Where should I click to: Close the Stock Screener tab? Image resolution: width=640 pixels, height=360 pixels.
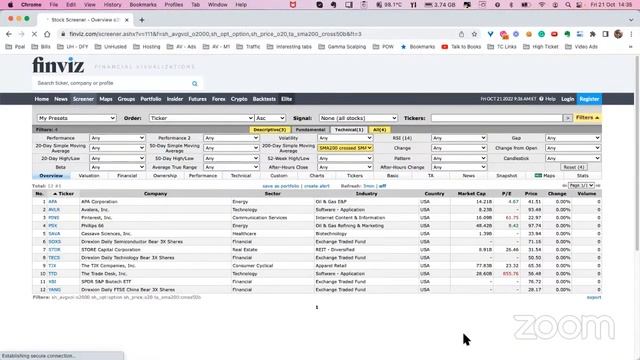click(x=127, y=20)
